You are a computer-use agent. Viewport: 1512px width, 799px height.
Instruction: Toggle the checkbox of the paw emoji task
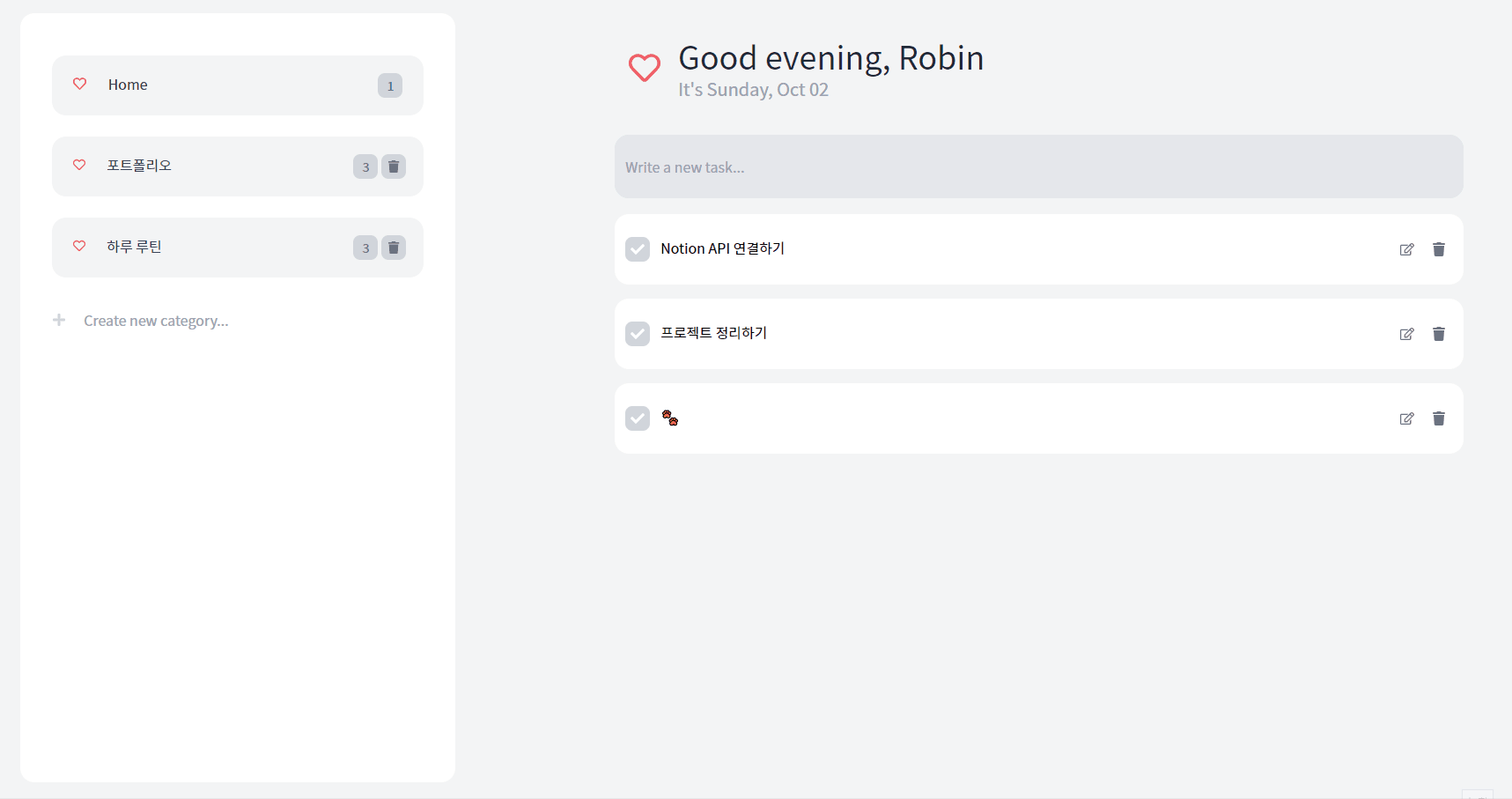click(x=638, y=418)
